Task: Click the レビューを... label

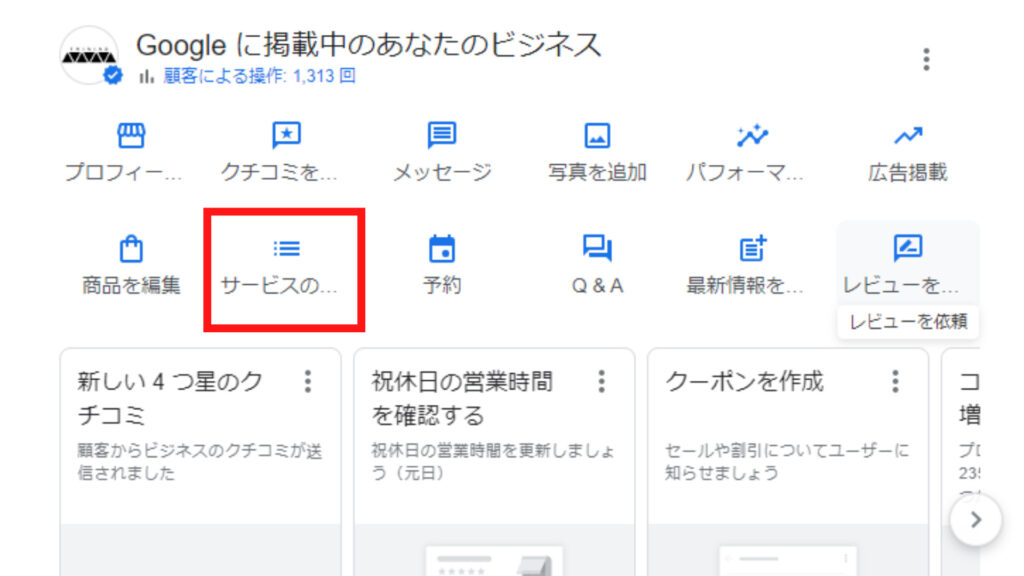Action: [x=901, y=285]
